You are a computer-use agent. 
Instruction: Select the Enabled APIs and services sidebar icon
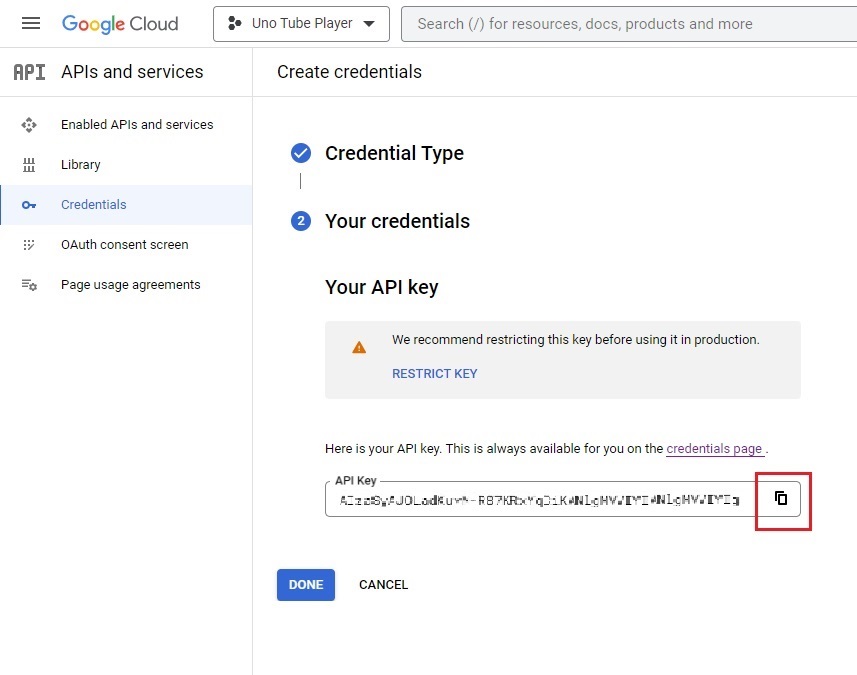point(29,124)
